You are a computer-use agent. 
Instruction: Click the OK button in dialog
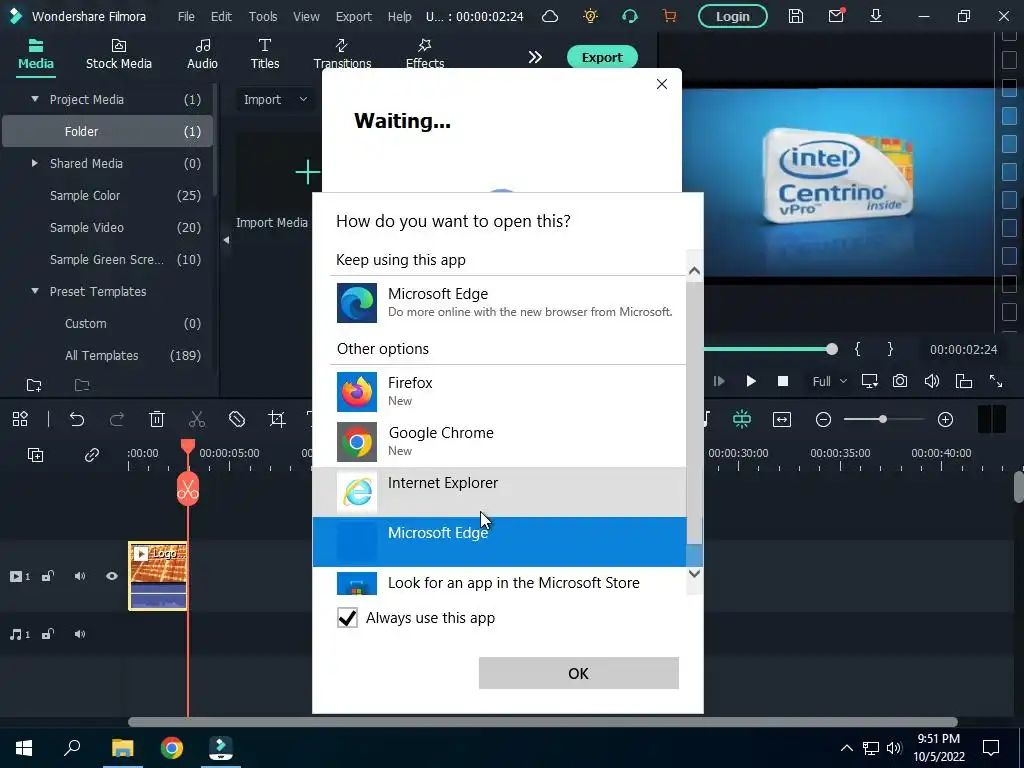tap(579, 673)
